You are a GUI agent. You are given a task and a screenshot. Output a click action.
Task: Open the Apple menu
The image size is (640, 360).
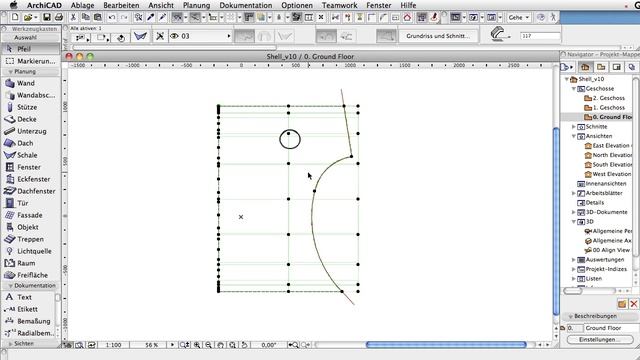tap(13, 5)
